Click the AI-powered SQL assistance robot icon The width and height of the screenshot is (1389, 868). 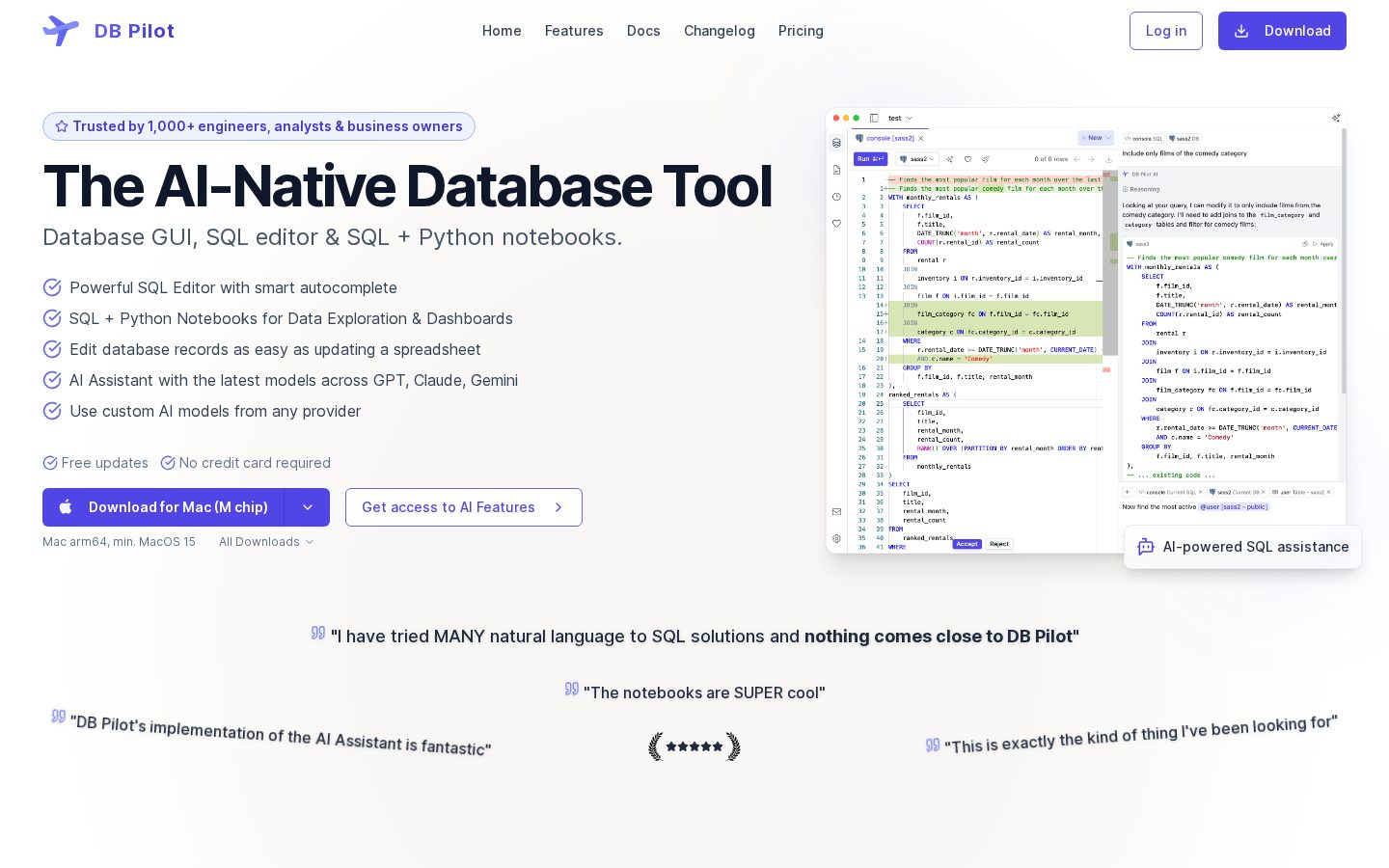[x=1146, y=547]
